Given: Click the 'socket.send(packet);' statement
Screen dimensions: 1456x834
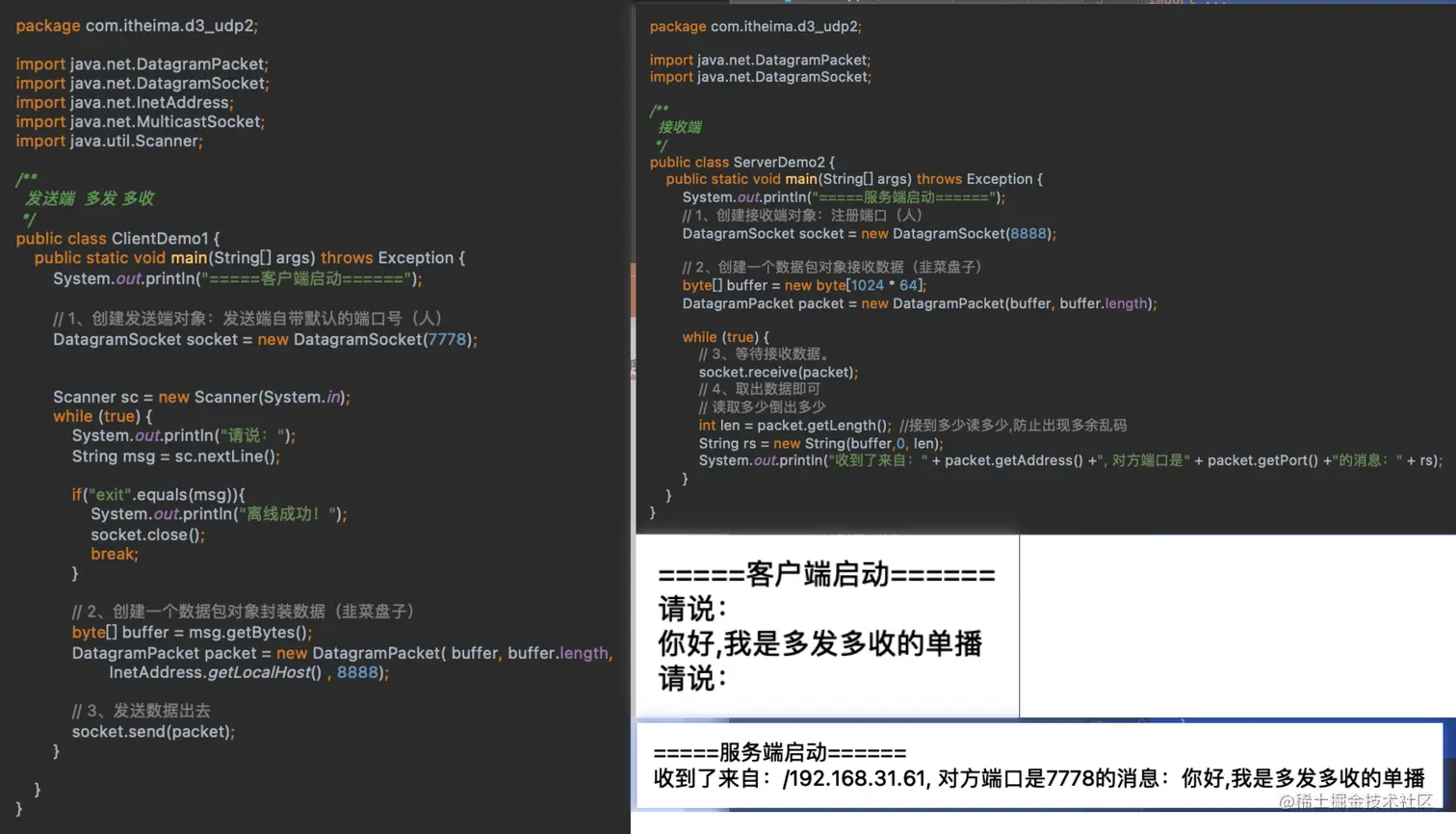Looking at the screenshot, I should 153,732.
